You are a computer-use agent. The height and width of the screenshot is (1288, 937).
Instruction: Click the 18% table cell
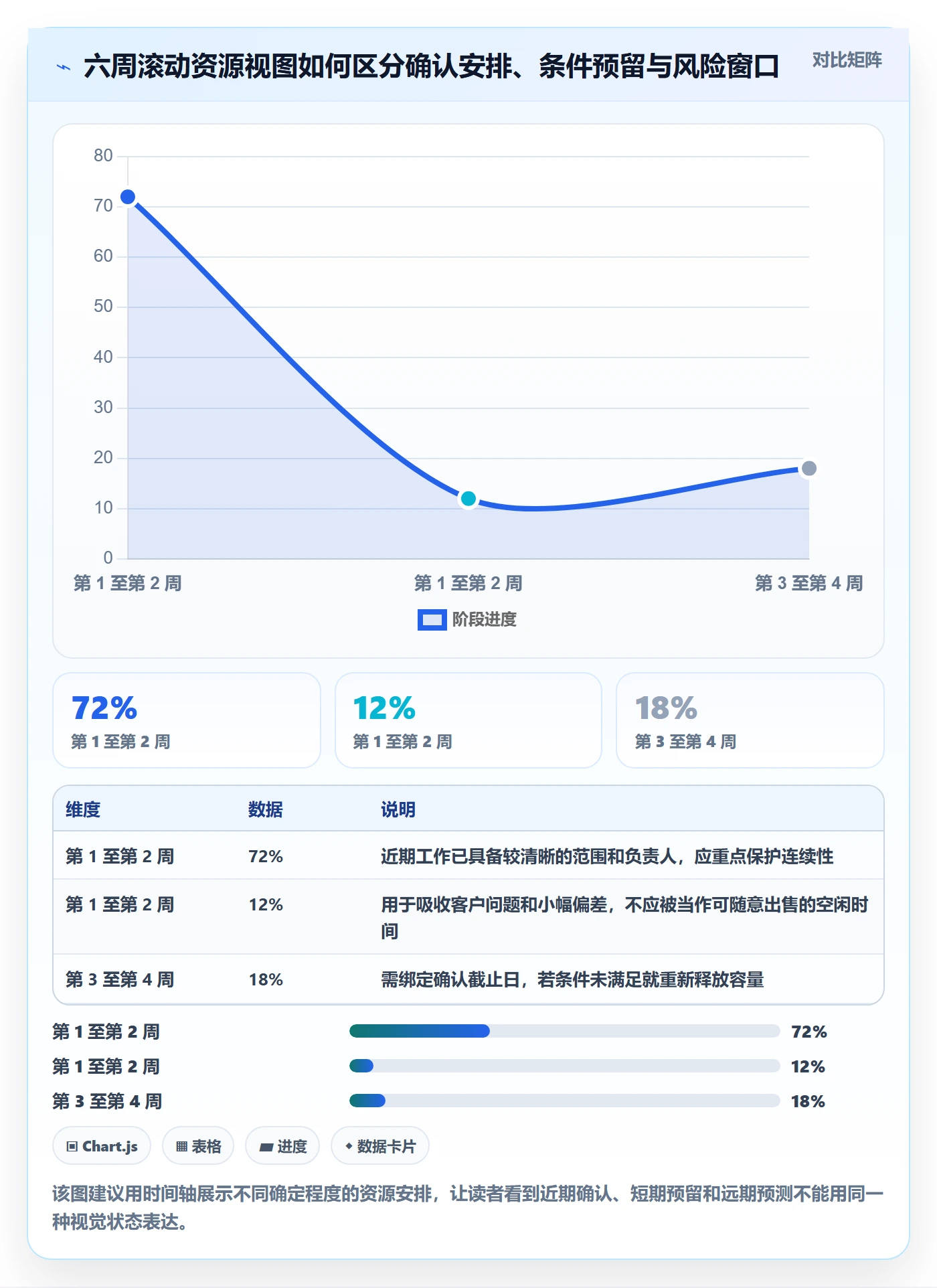266,980
